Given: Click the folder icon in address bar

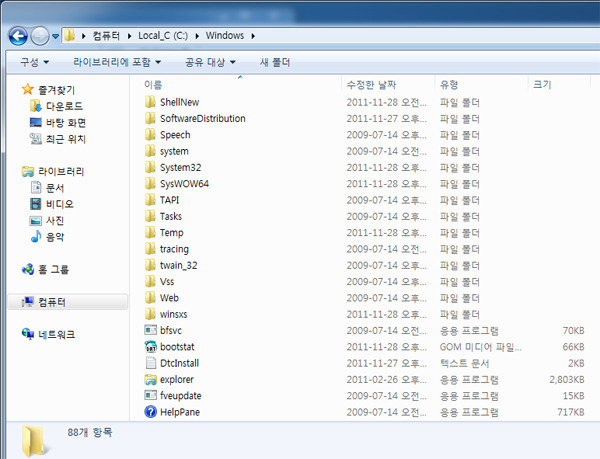Looking at the screenshot, I should pos(70,36).
